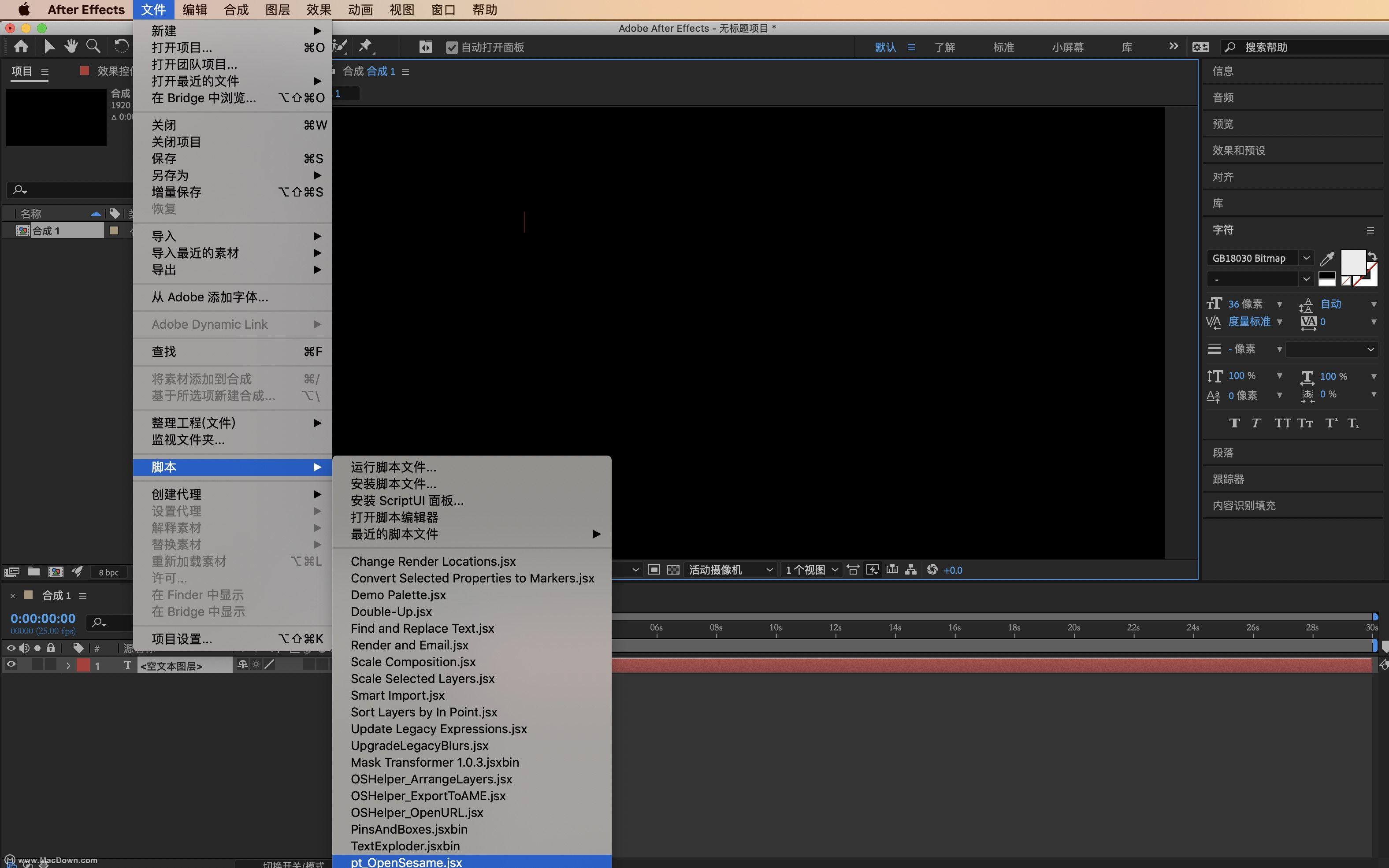Switch to Small Screen workspace
This screenshot has width=1389, height=868.
tap(1068, 47)
